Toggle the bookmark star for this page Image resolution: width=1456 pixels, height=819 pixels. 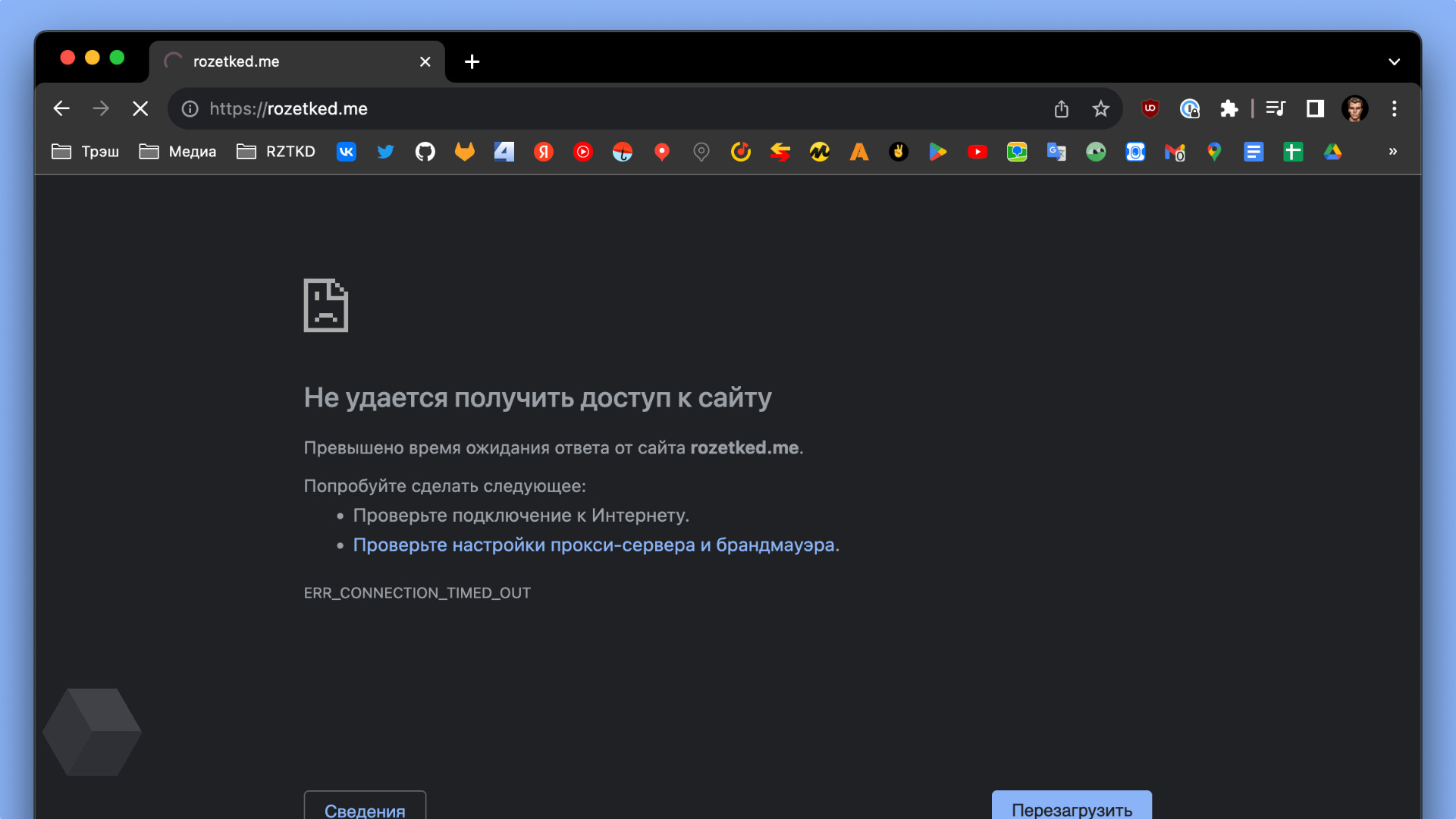1100,108
